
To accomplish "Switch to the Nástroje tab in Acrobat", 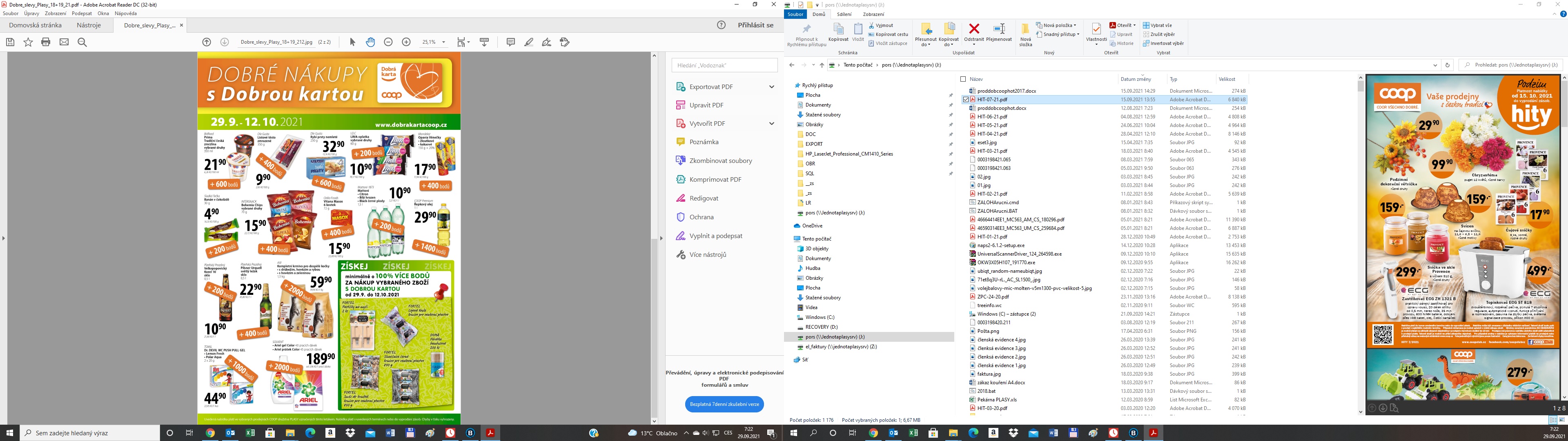I will pyautogui.click(x=89, y=26).
